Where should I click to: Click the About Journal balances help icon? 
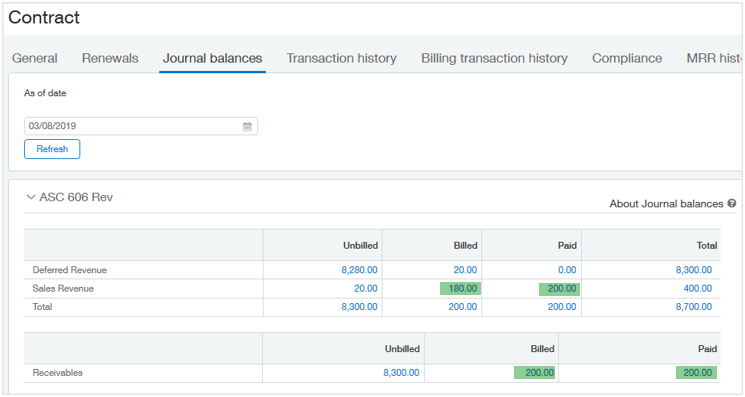pos(732,203)
